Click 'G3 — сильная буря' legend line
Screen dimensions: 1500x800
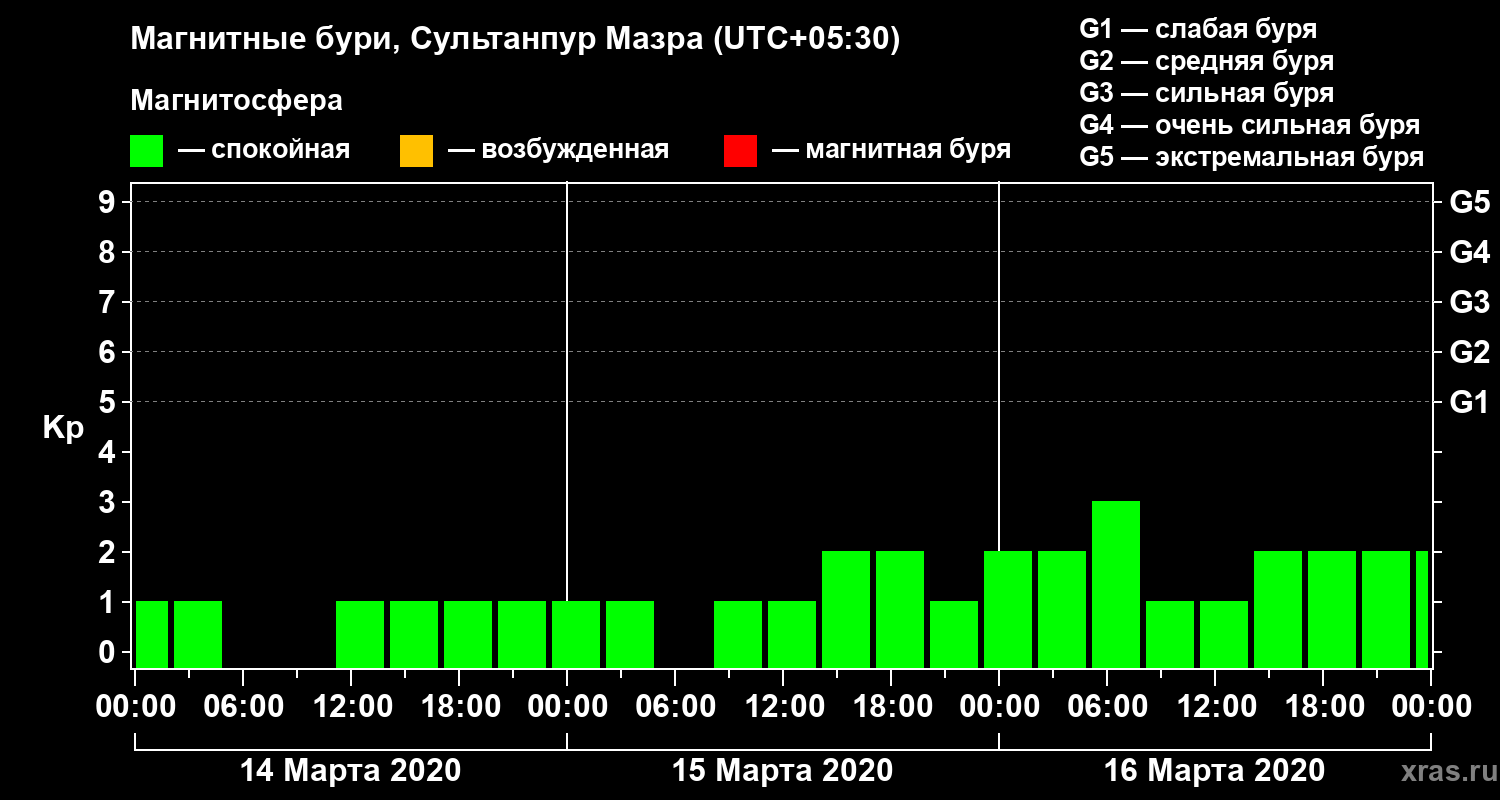pyautogui.click(x=1207, y=93)
